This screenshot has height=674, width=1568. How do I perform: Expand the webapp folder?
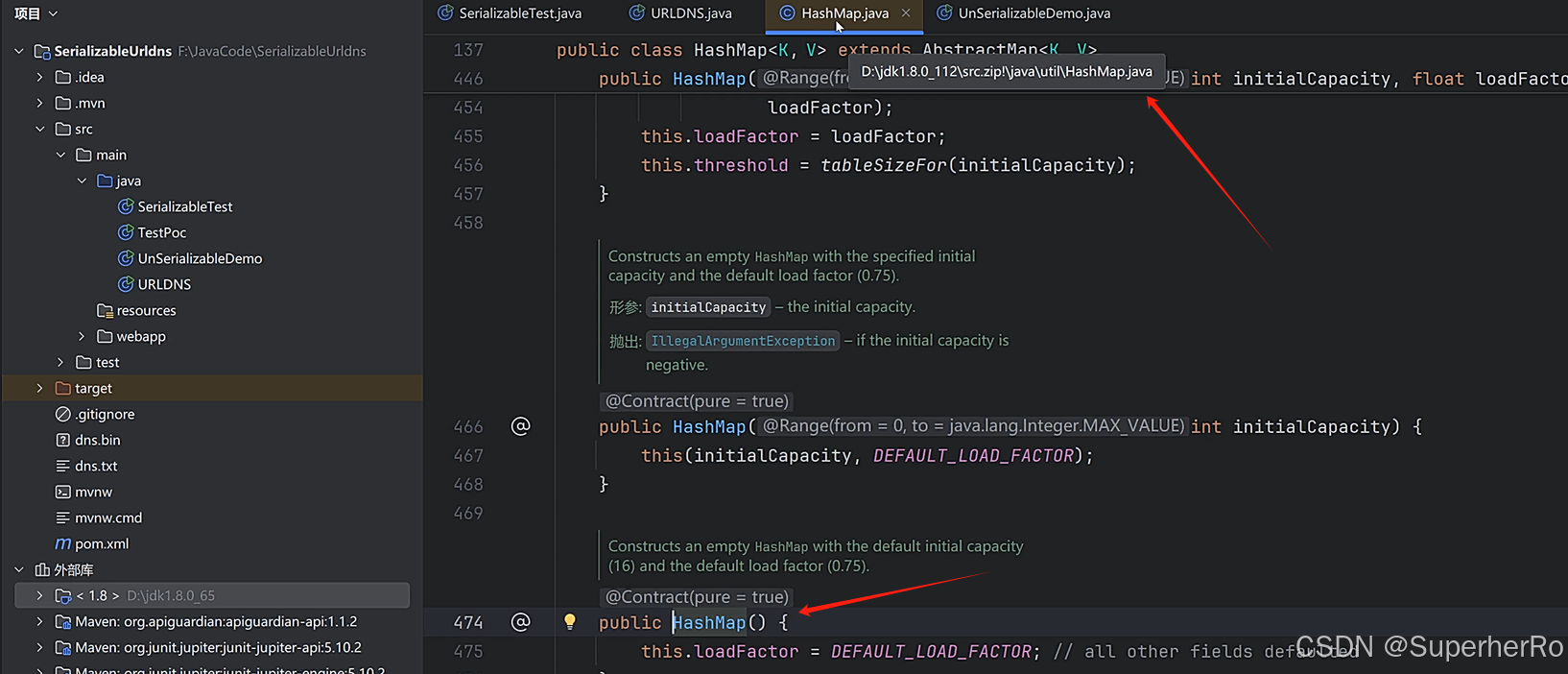(x=82, y=336)
